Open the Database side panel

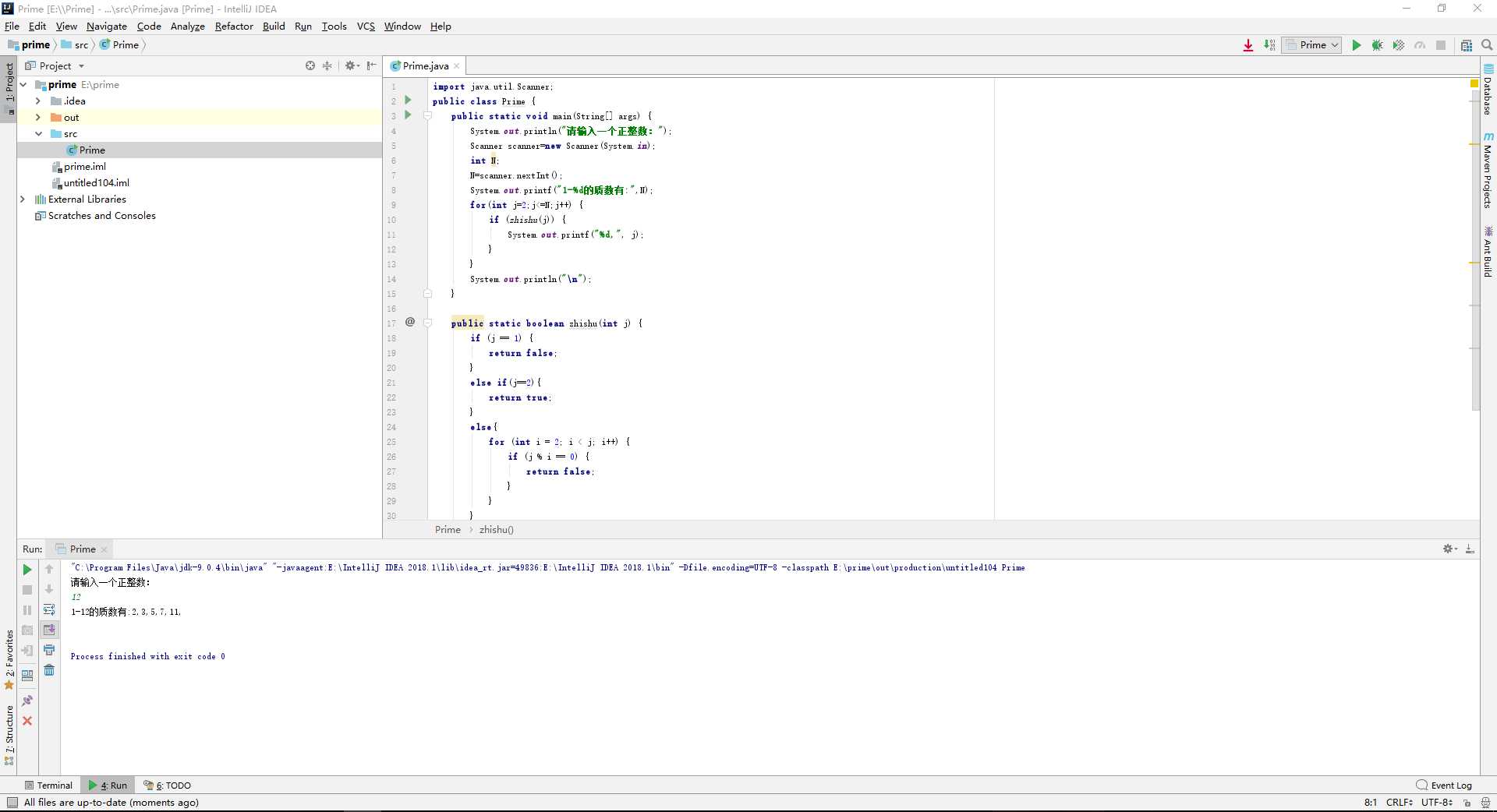(1488, 90)
